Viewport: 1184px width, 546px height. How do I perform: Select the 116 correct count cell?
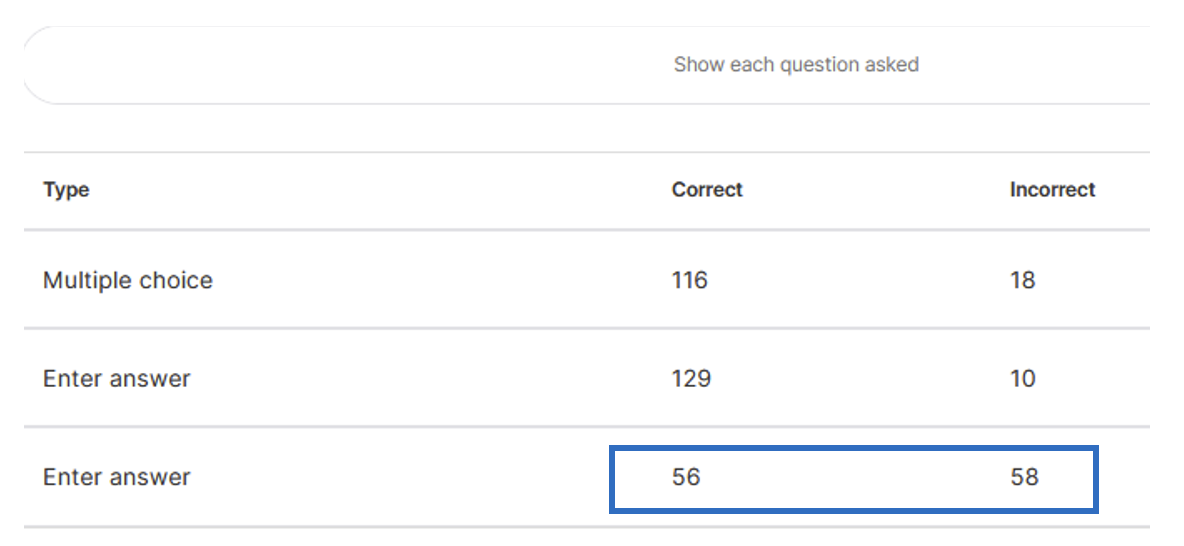[x=689, y=280]
